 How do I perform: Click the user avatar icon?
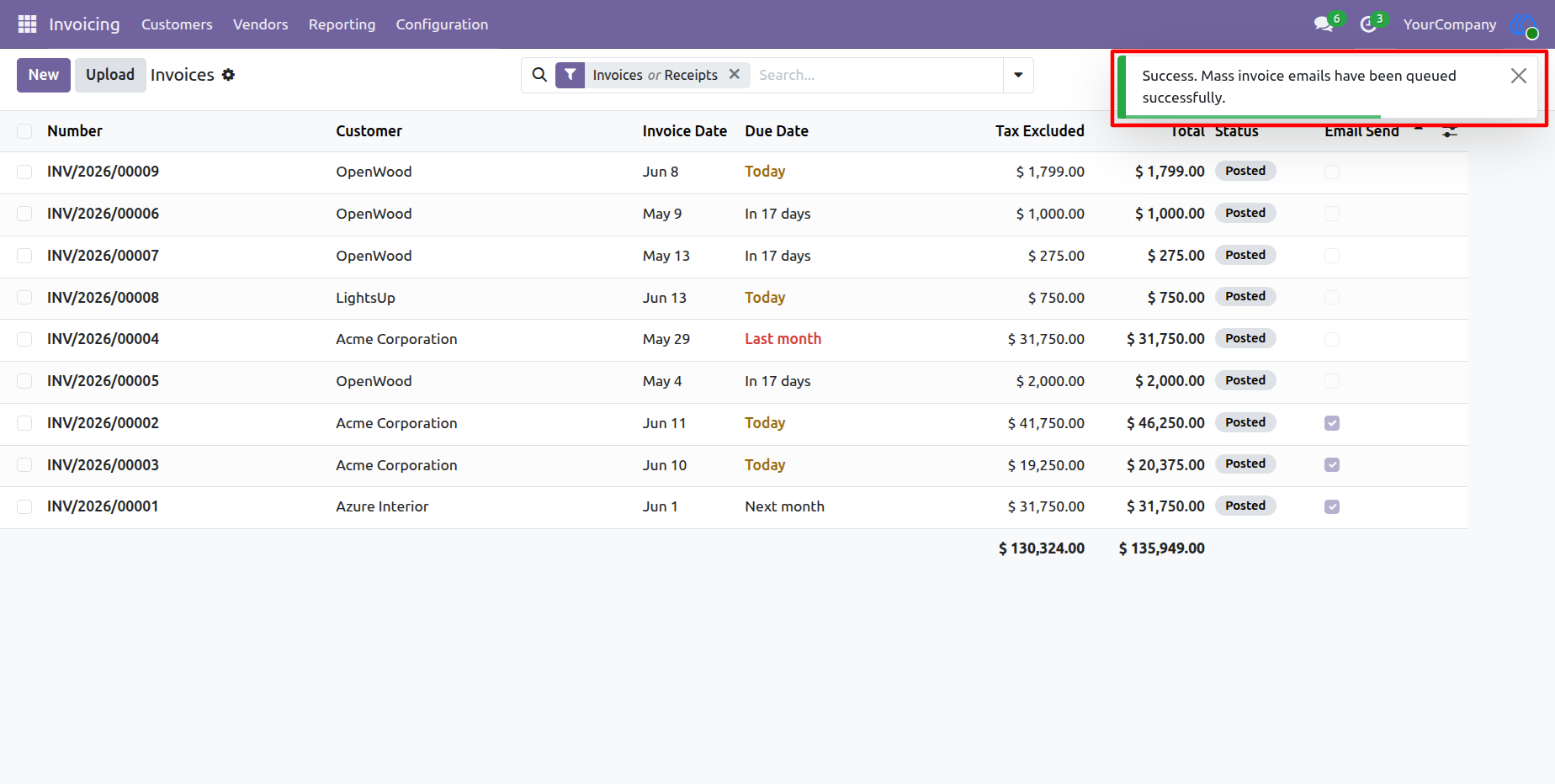click(x=1524, y=25)
